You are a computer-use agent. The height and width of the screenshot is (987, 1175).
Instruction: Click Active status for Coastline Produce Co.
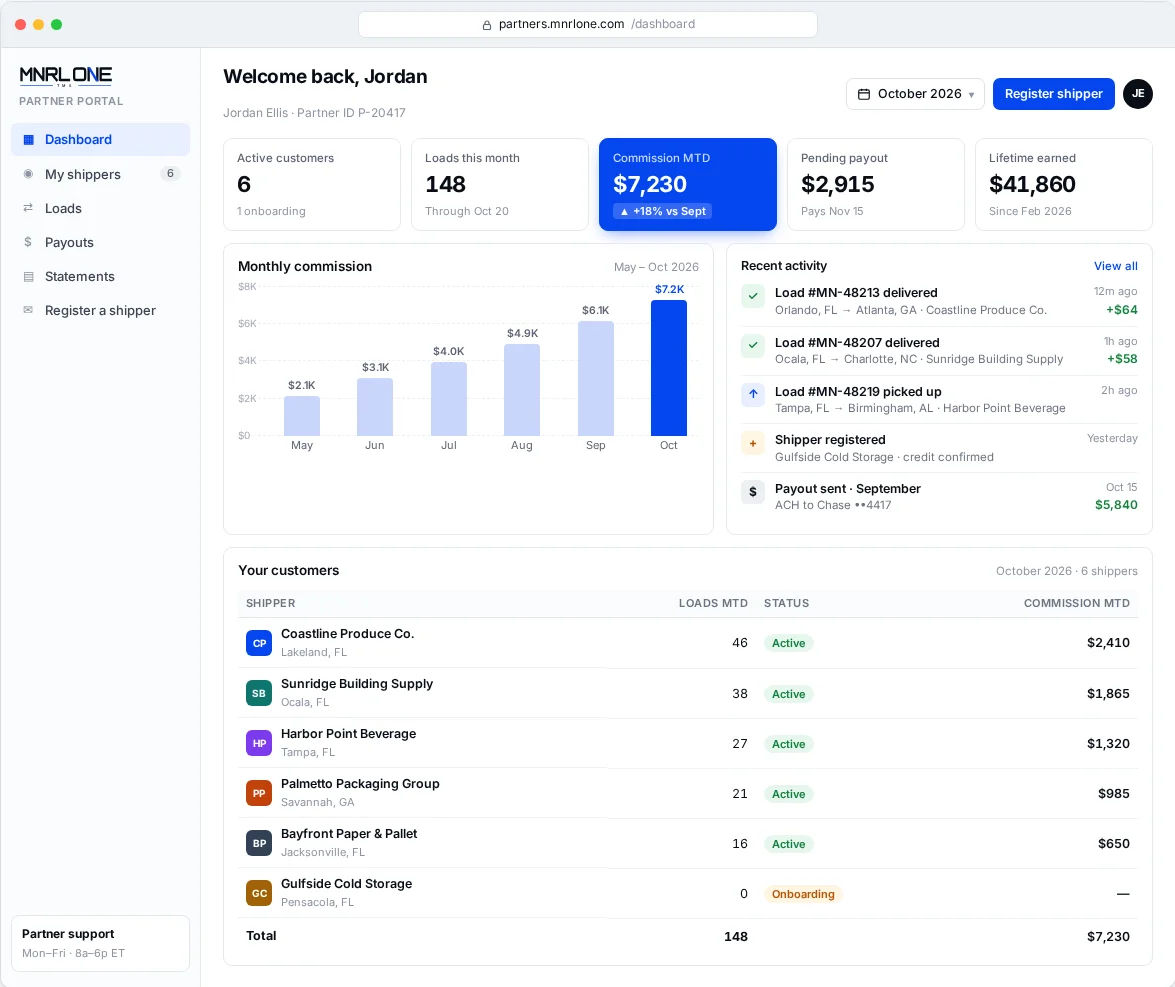click(x=788, y=643)
